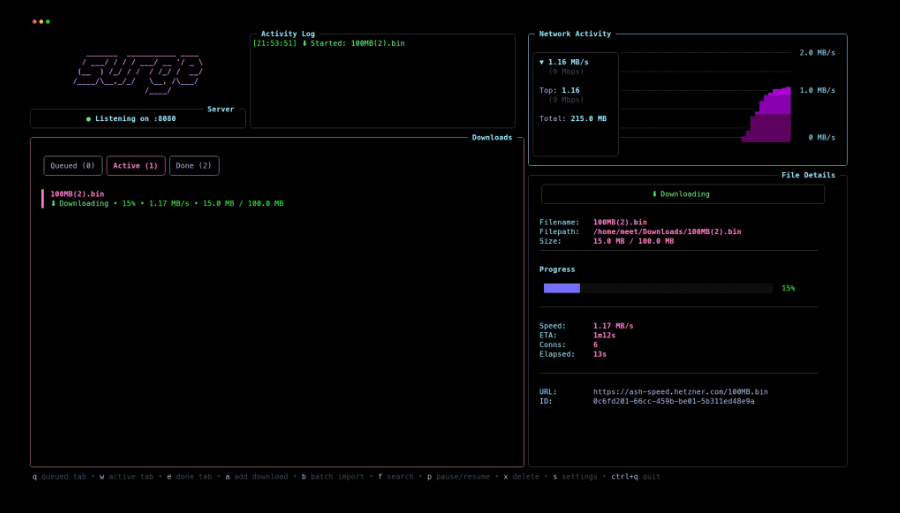Image resolution: width=900 pixels, height=513 pixels.
Task: Click the 'q queued tab' shortcut hint
Action: [x=59, y=477]
